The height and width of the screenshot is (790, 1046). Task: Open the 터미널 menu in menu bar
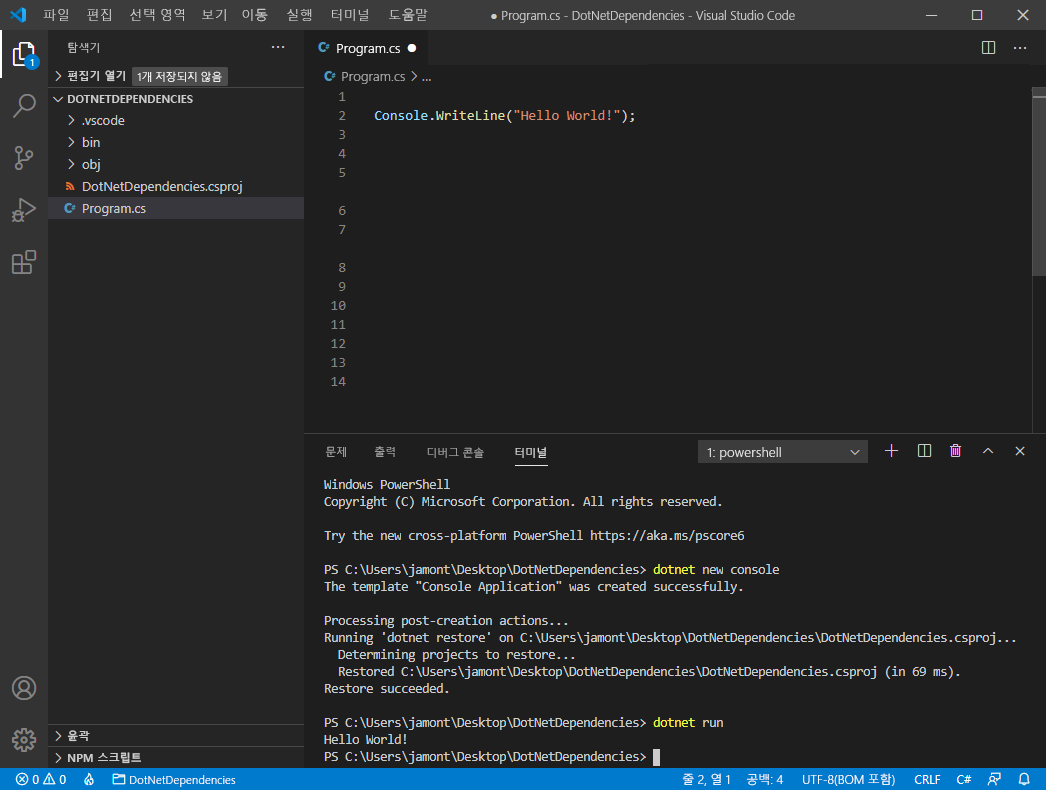point(349,14)
